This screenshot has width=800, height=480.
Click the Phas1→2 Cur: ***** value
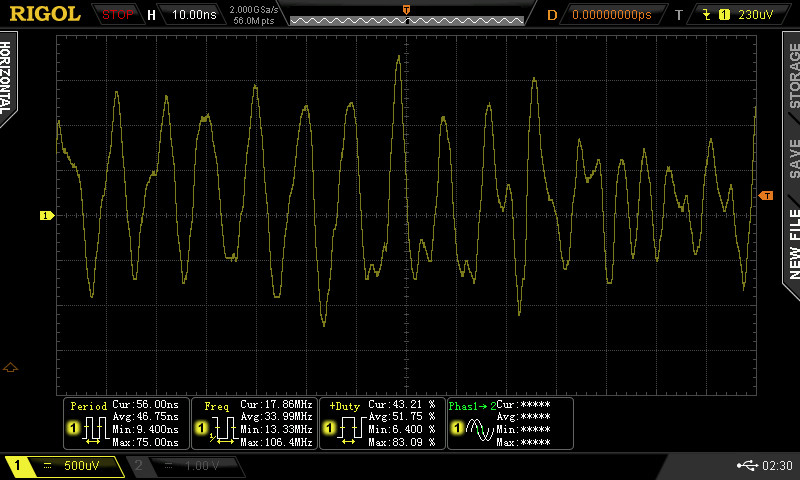(x=523, y=405)
